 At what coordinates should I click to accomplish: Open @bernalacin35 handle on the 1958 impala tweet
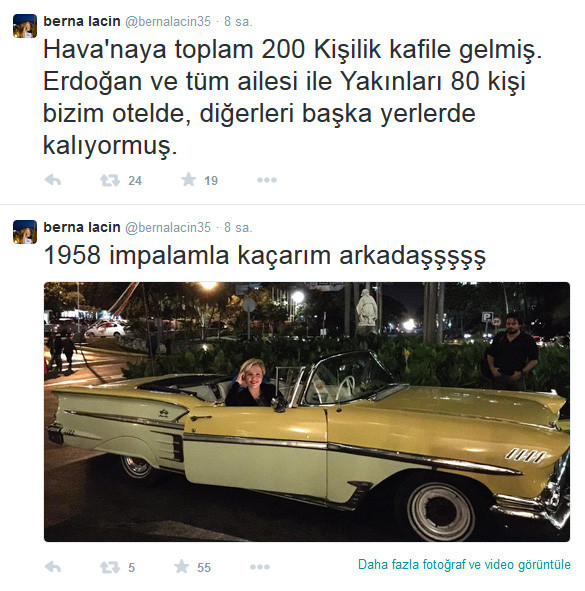[x=168, y=227]
